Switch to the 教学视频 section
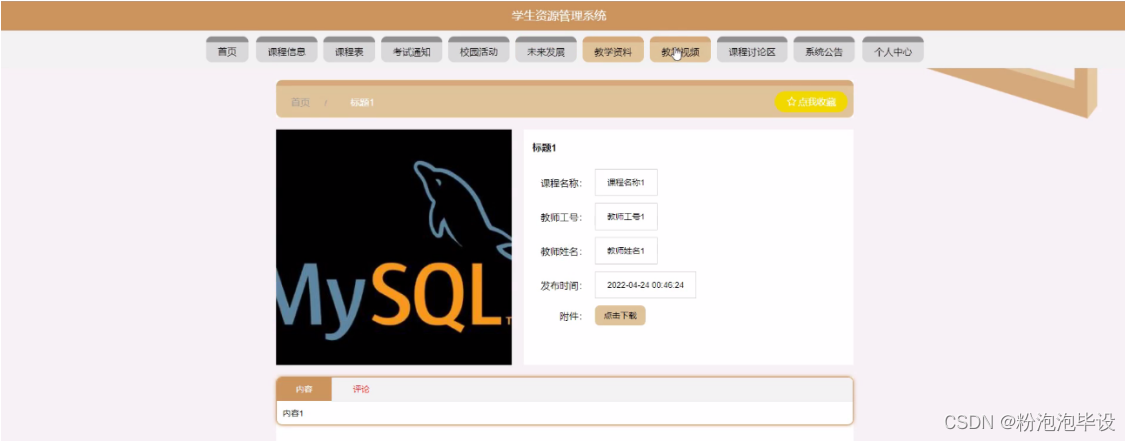Screen dimensions: 1131x441 coord(680,51)
